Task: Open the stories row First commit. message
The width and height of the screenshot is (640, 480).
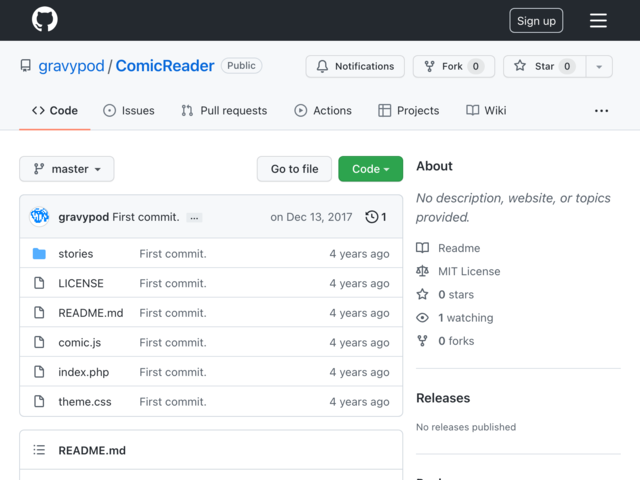Action: click(x=173, y=254)
